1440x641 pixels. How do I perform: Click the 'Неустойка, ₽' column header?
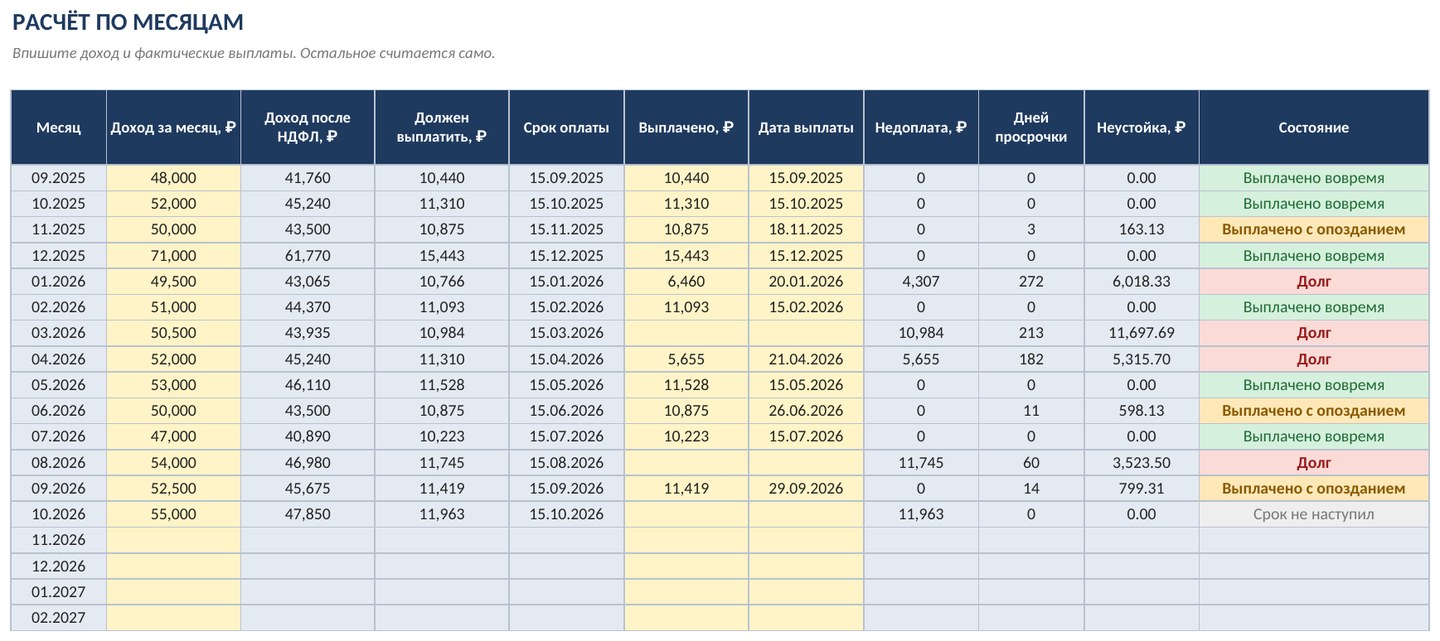point(1141,128)
